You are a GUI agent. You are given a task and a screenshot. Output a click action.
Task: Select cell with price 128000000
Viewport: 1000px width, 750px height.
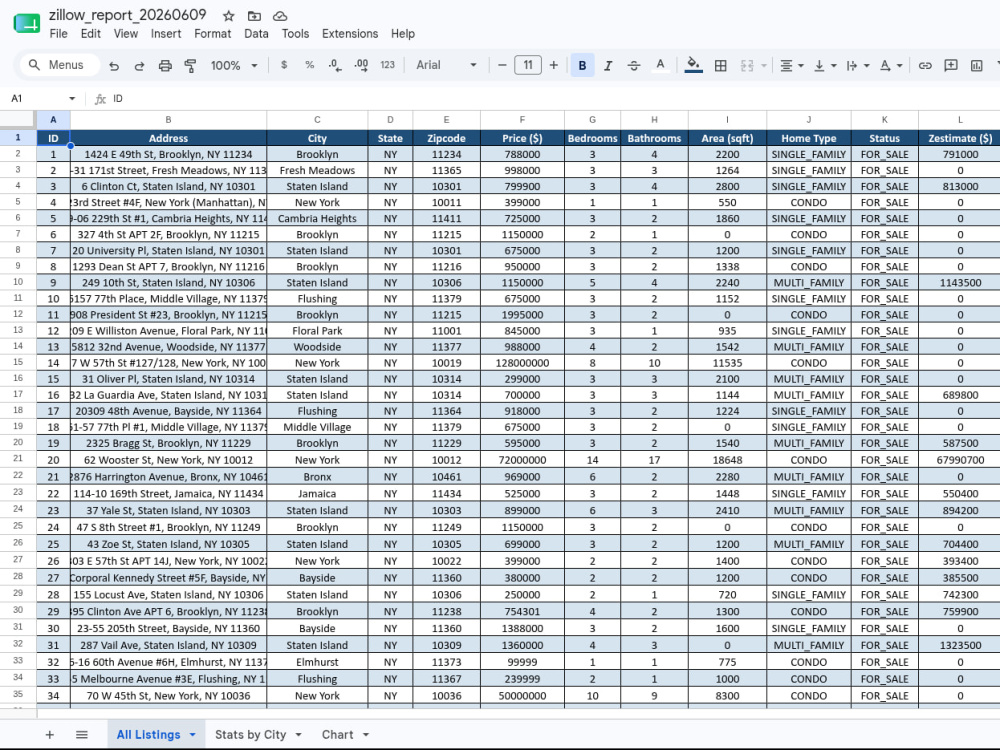coord(522,363)
